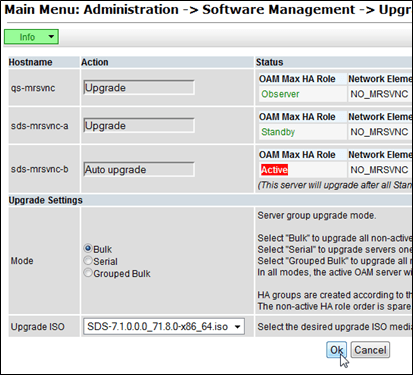The image size is (413, 375).
Task: Click the Standby HA role value
Action: pyautogui.click(x=278, y=132)
